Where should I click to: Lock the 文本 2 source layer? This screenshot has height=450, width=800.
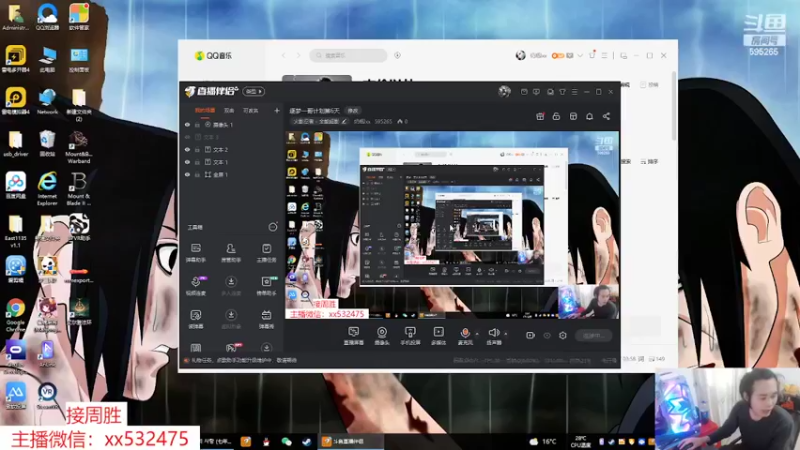[x=197, y=149]
